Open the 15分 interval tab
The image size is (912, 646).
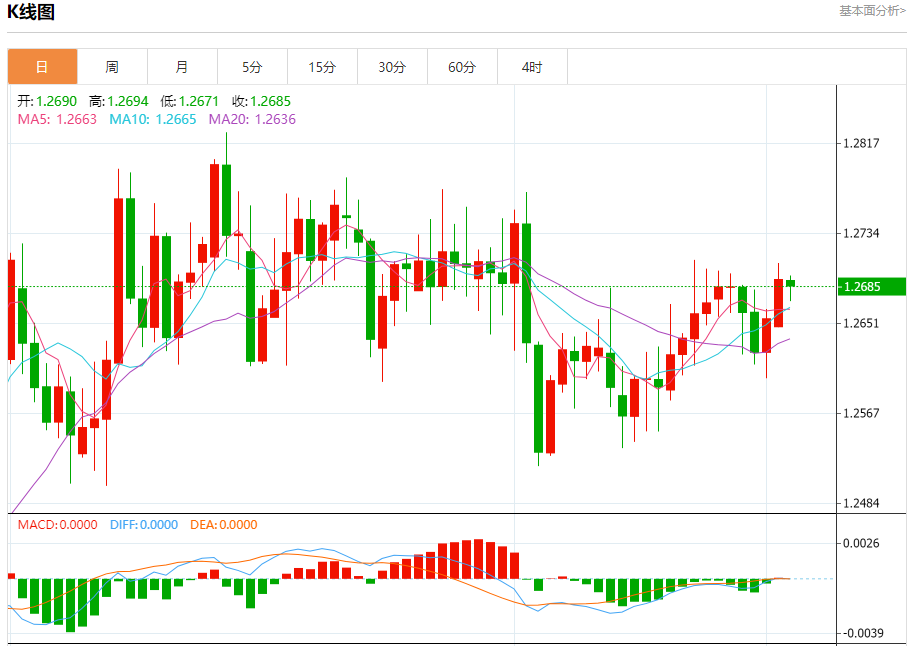[322, 67]
